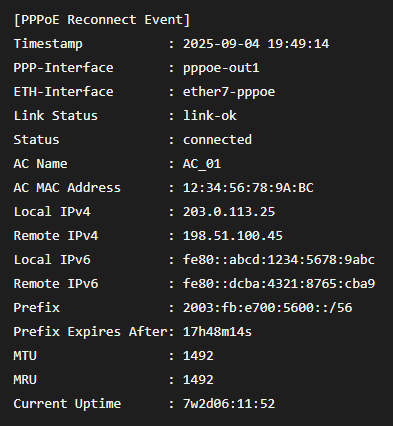Click the MRU value 1492
The width and height of the screenshot is (393, 426).
click(x=198, y=380)
